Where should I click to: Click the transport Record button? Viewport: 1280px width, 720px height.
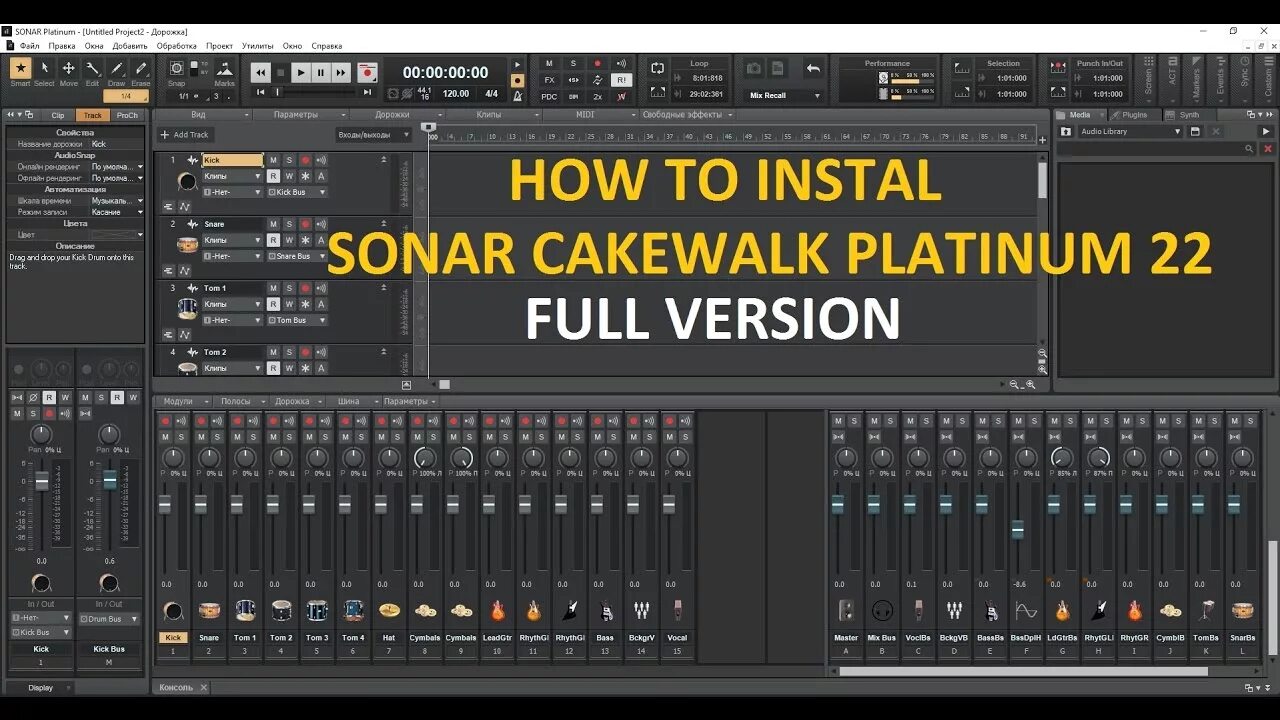click(367, 72)
